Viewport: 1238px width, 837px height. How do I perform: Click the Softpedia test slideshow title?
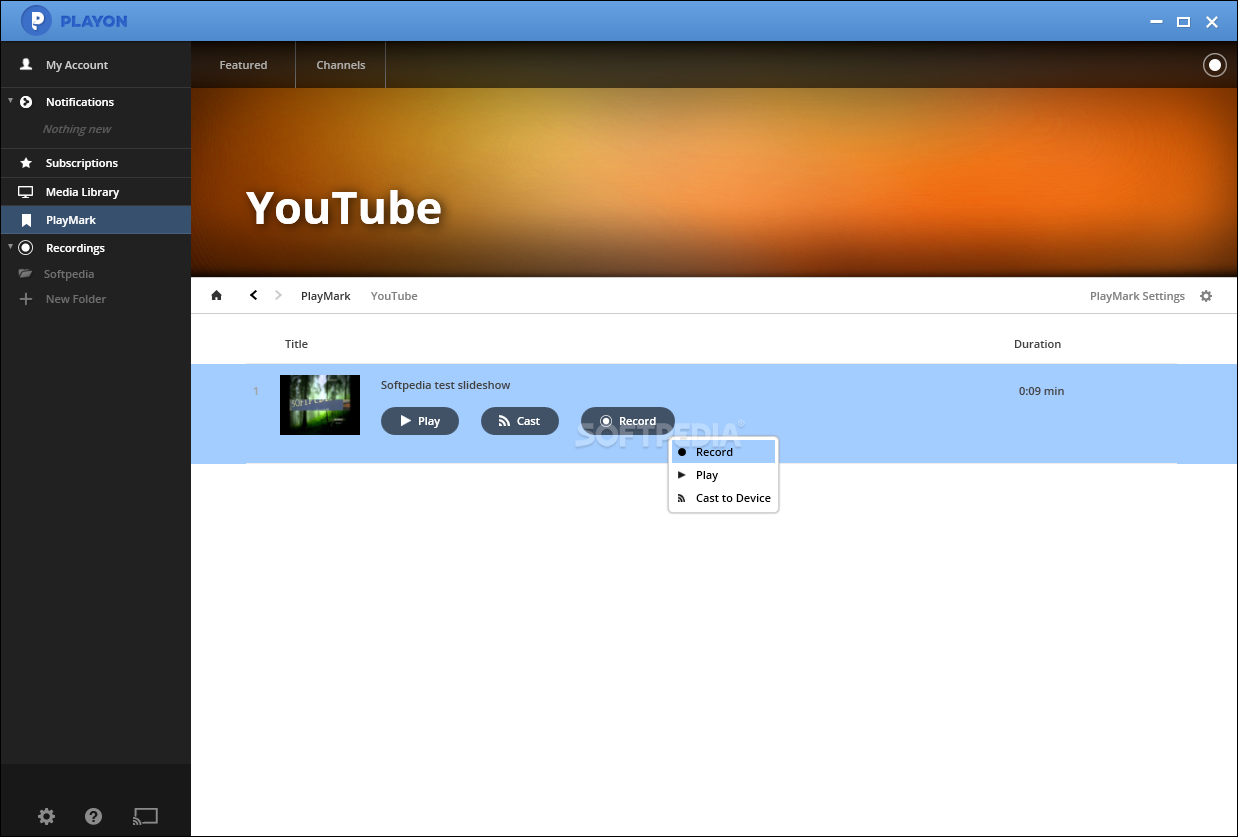pos(446,385)
